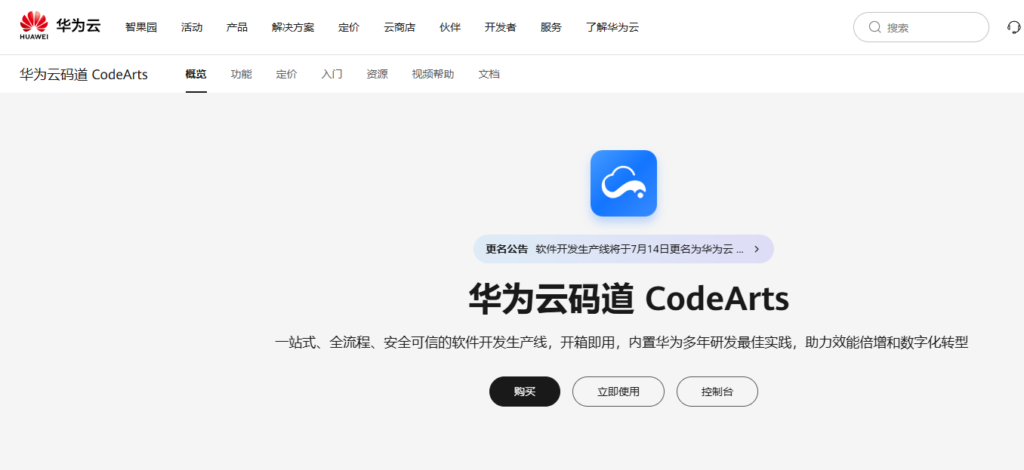Click the 立即使用 button

[618, 392]
